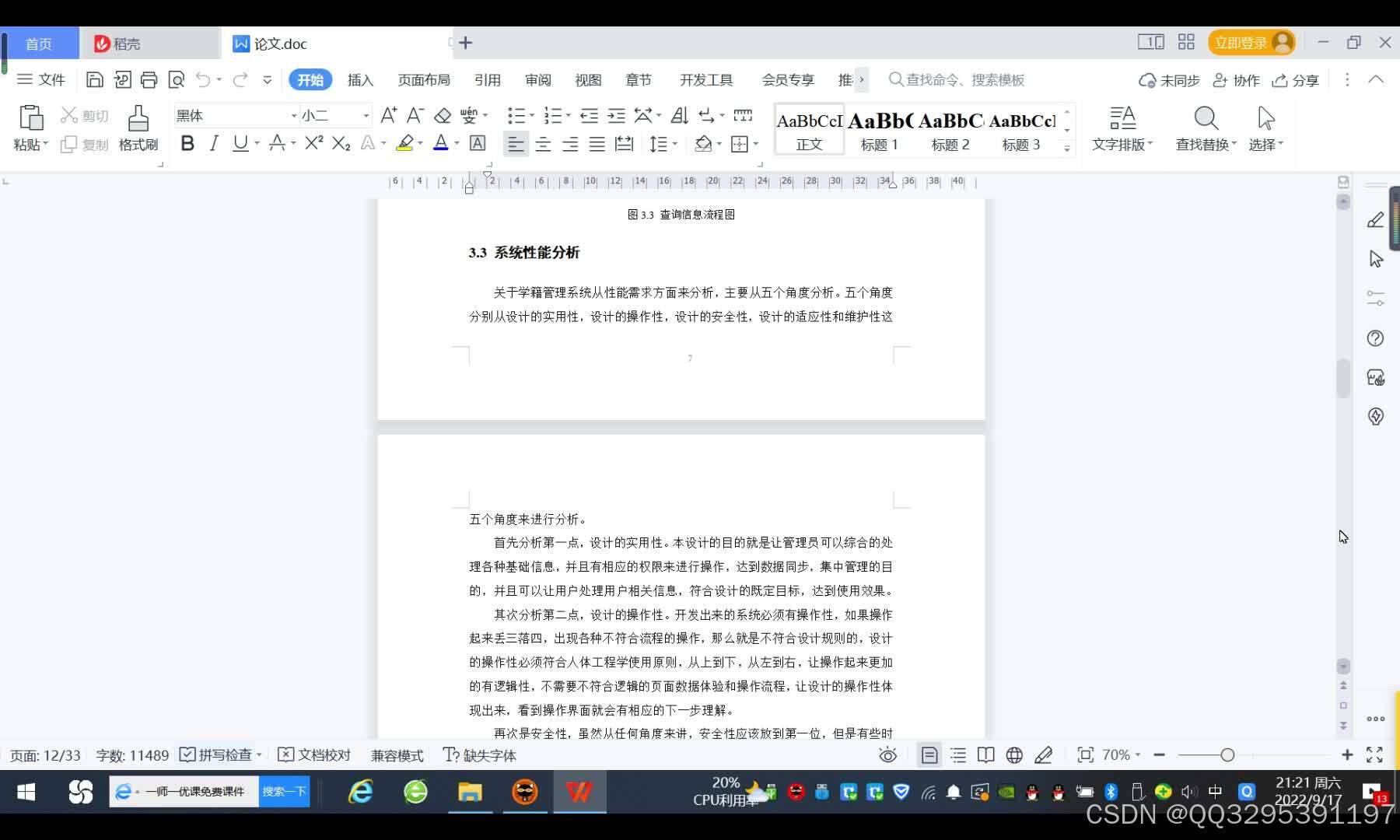
Task: Toggle Bold formatting
Action: coord(187,143)
